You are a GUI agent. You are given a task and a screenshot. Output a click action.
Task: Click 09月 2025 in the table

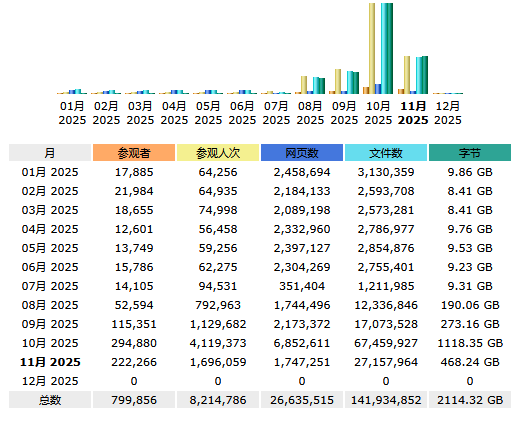pos(50,324)
